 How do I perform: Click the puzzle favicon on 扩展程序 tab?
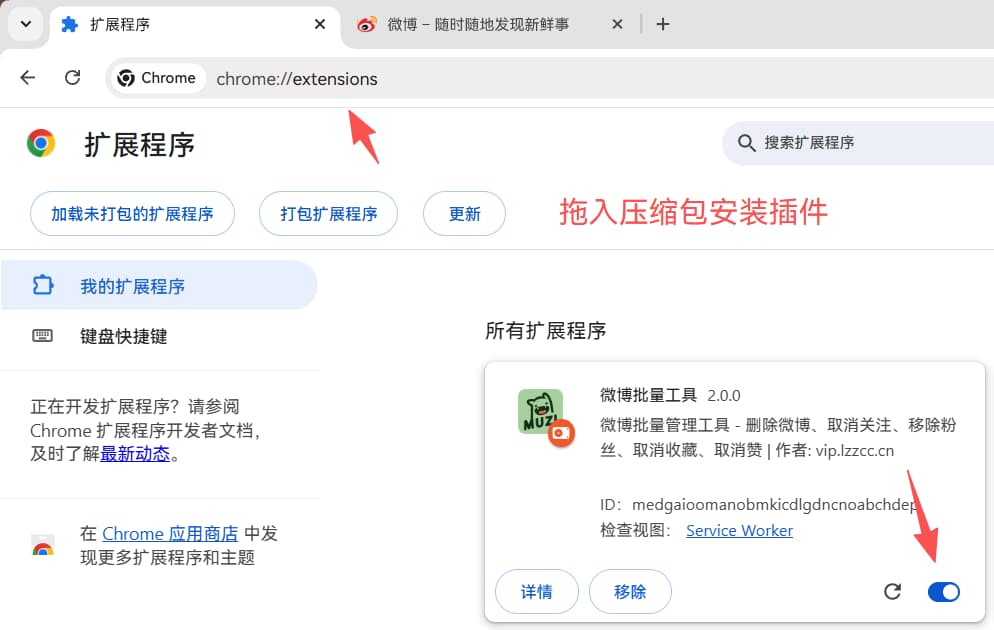coord(69,25)
